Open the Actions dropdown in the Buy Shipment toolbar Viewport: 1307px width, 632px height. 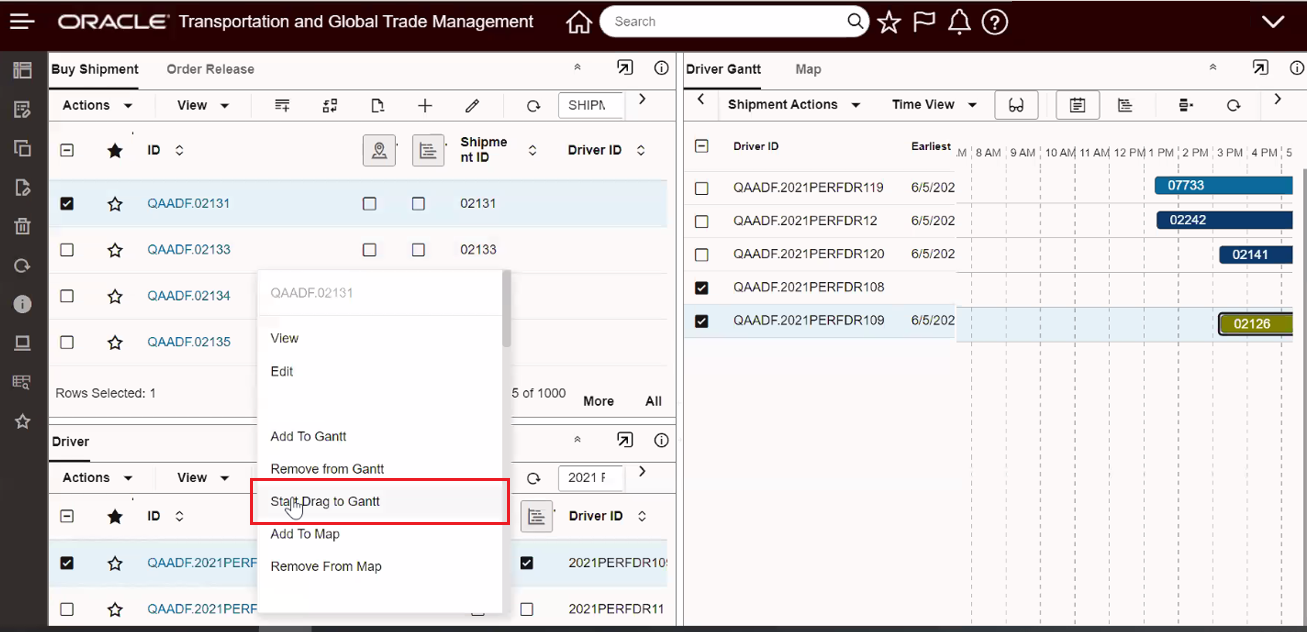tap(97, 105)
